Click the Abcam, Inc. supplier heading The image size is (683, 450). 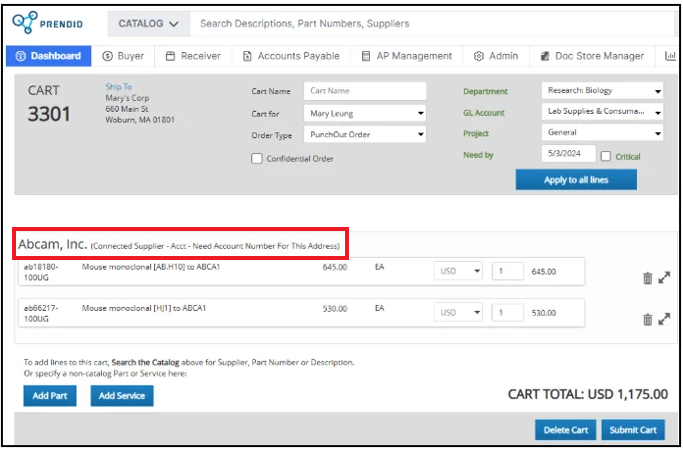click(x=53, y=244)
